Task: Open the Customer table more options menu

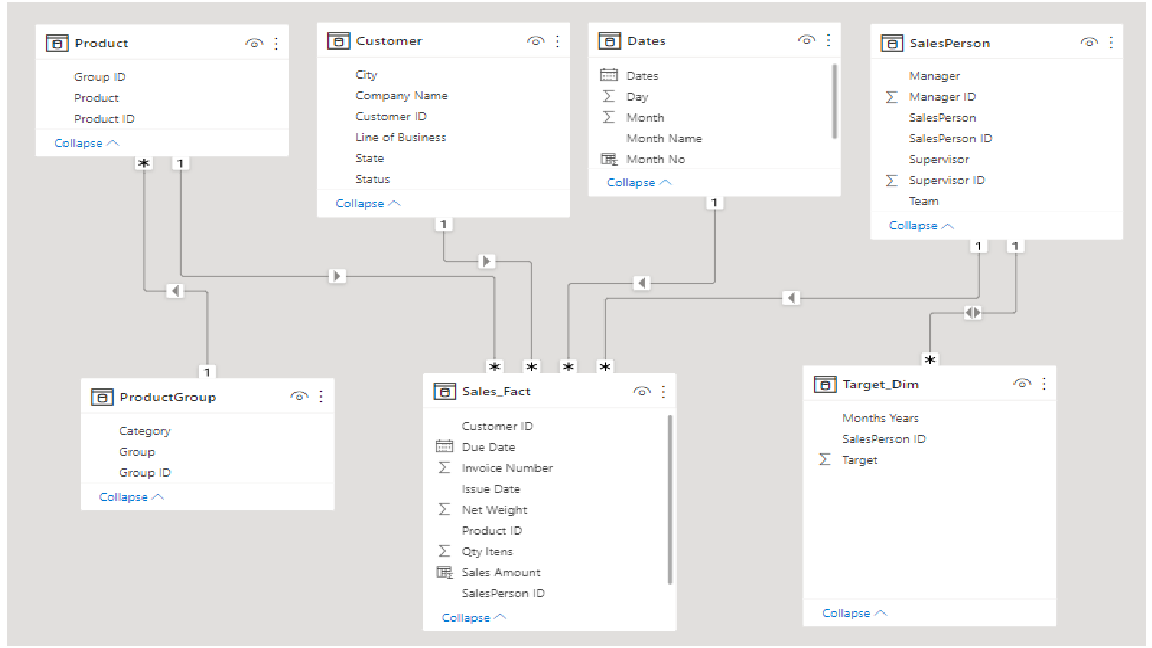Action: click(x=558, y=41)
